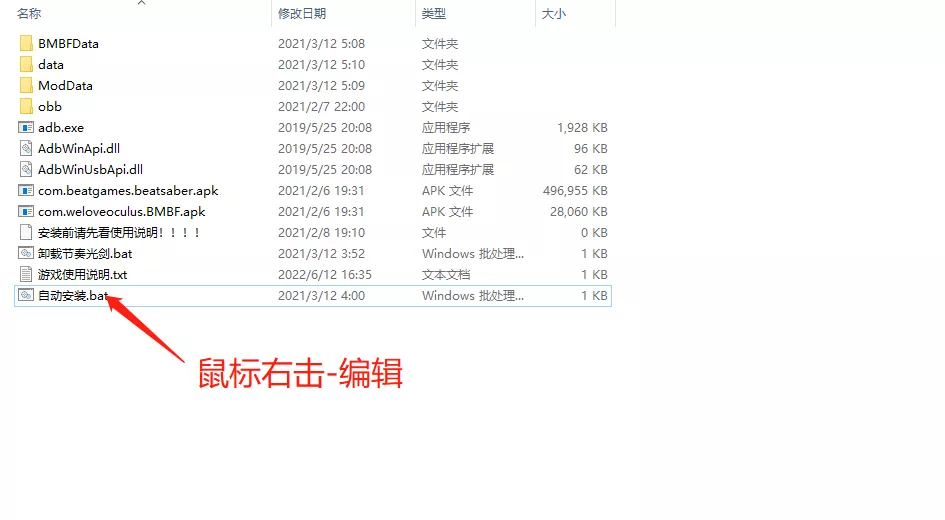The height and width of the screenshot is (520, 945).
Task: Sort by the 大小 column header
Action: click(x=554, y=13)
